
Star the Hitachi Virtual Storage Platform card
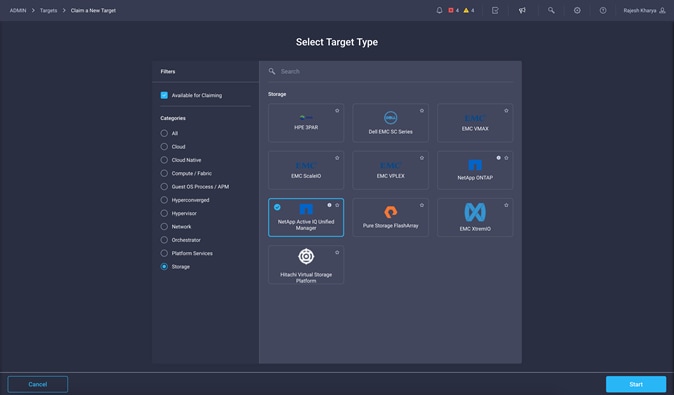pos(337,252)
